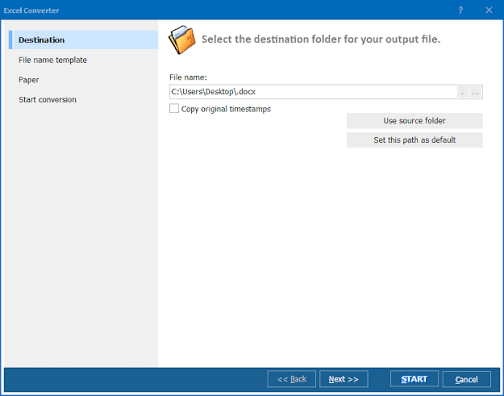Viewport: 504px width, 396px height.
Task: Open help with the question mark icon
Action: [460, 10]
